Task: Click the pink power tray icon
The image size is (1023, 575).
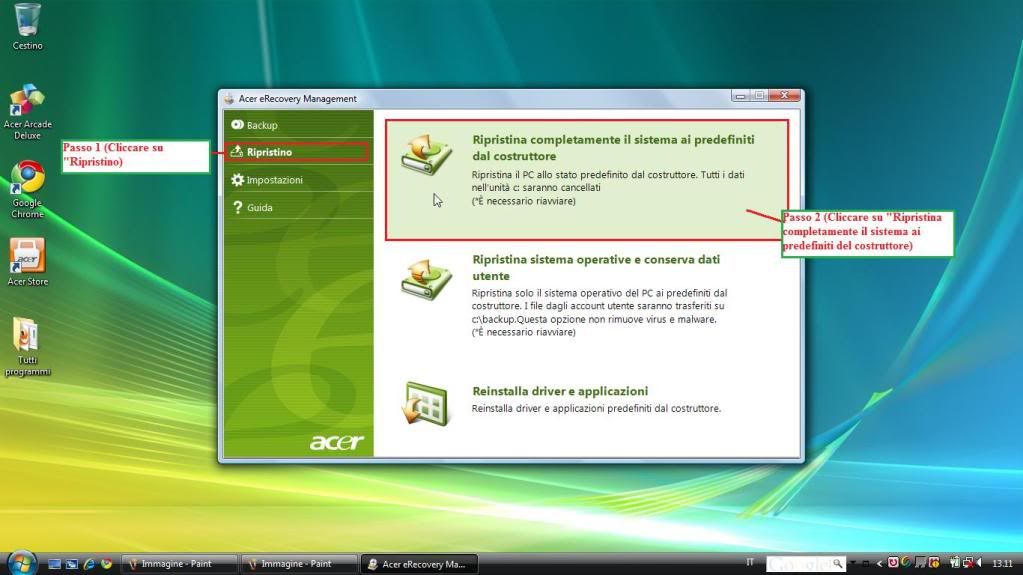Action: click(893, 563)
